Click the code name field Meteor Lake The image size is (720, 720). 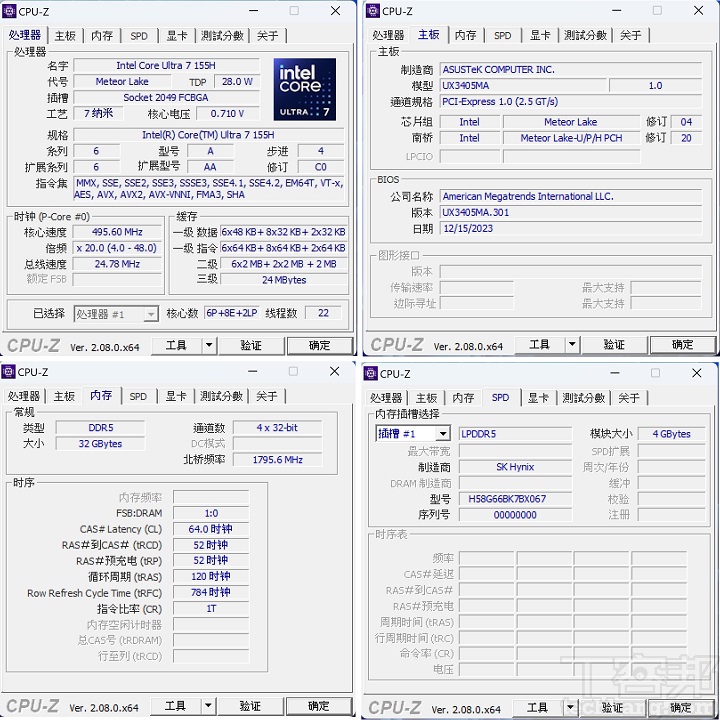coord(122,81)
